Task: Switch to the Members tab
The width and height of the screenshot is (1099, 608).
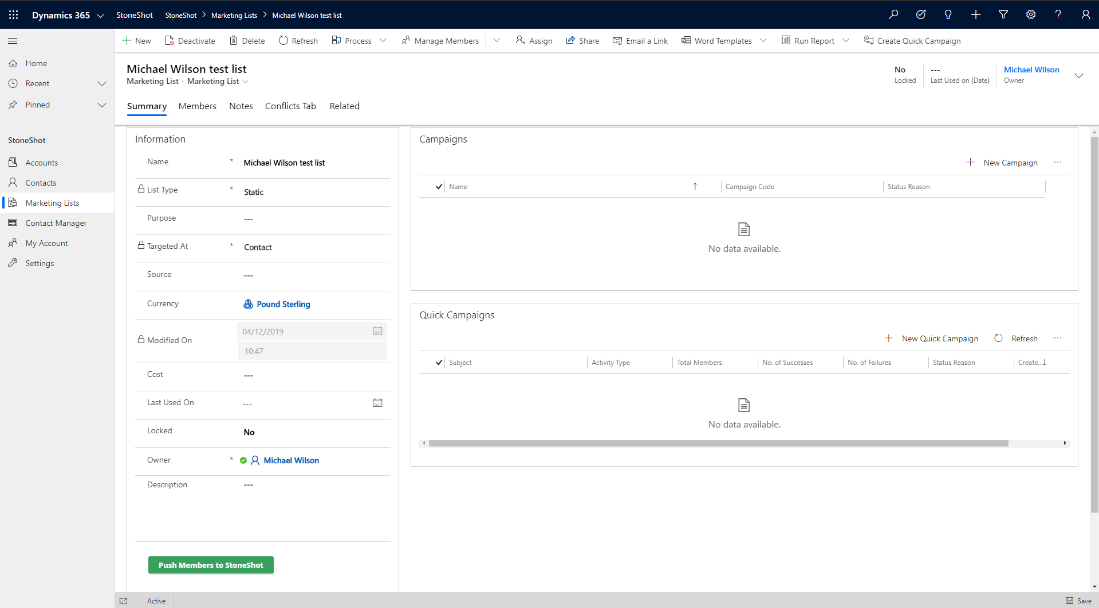Action: (x=197, y=106)
